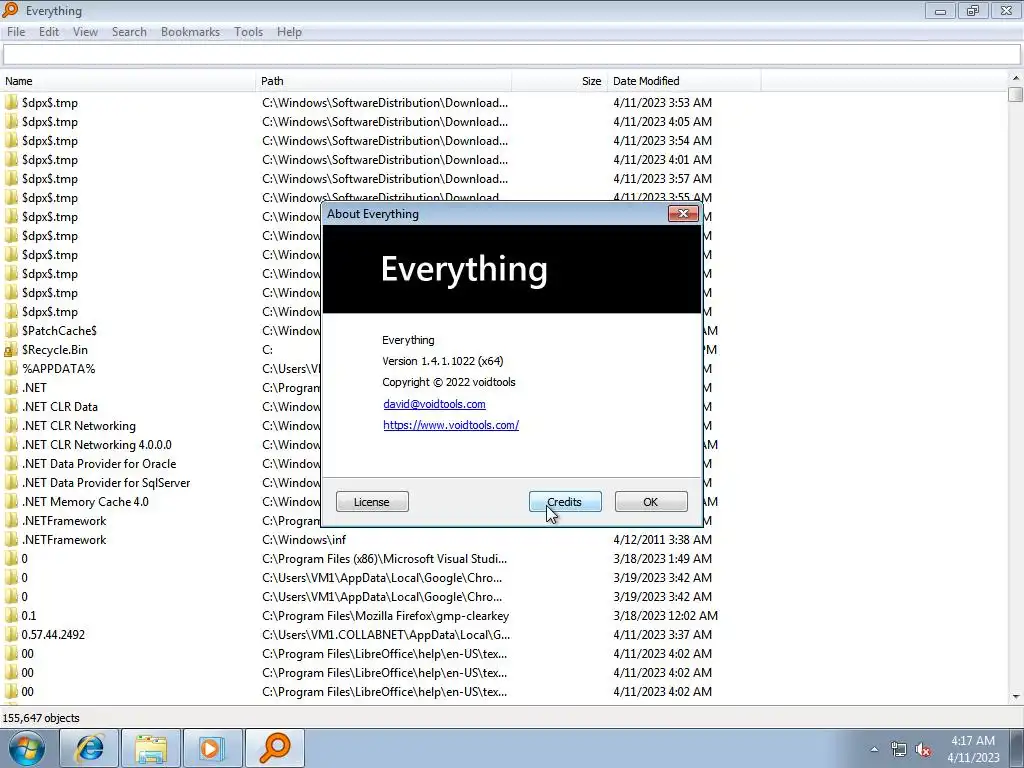The width and height of the screenshot is (1024, 768).
Task: Open the Bookmarks menu
Action: click(190, 32)
